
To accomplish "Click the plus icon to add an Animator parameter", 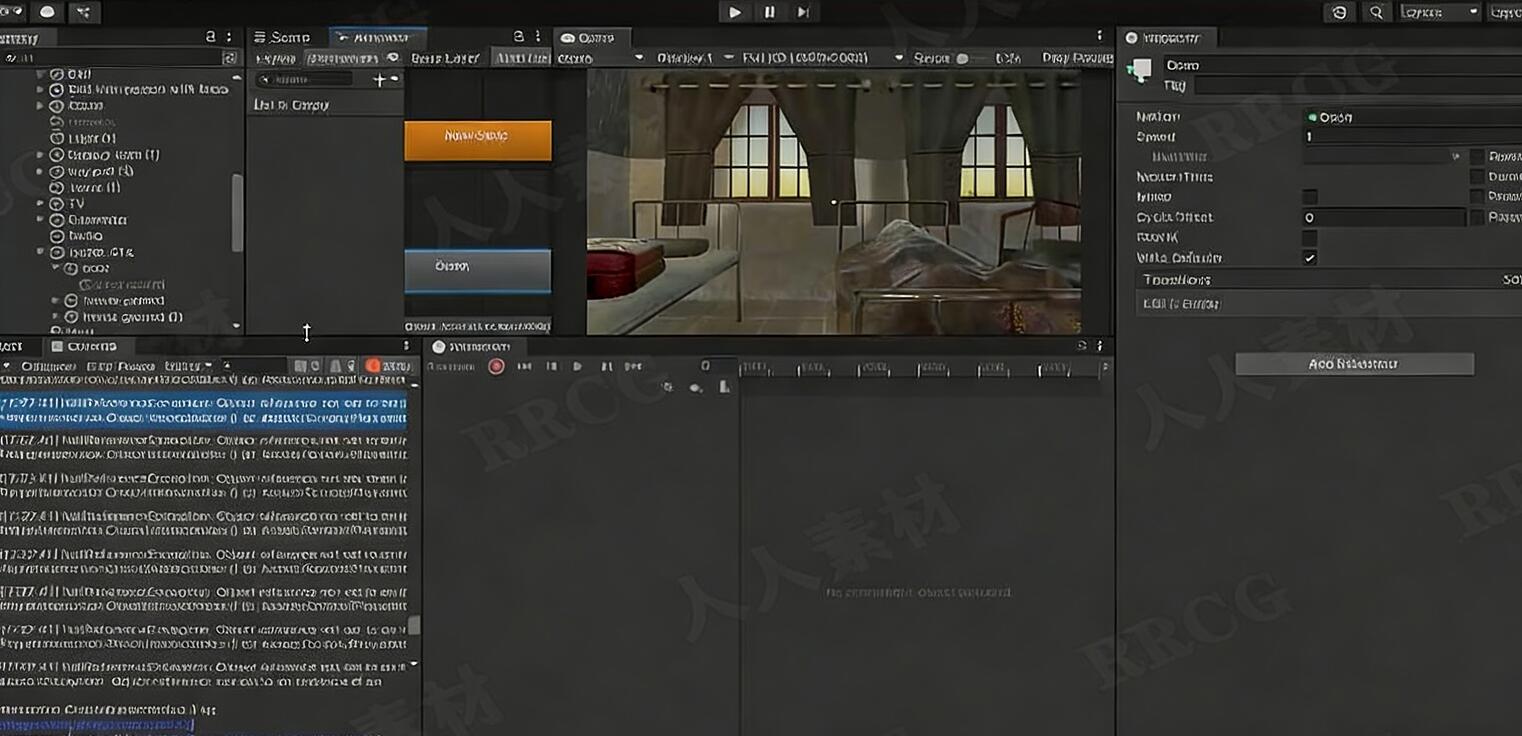I will pos(380,79).
